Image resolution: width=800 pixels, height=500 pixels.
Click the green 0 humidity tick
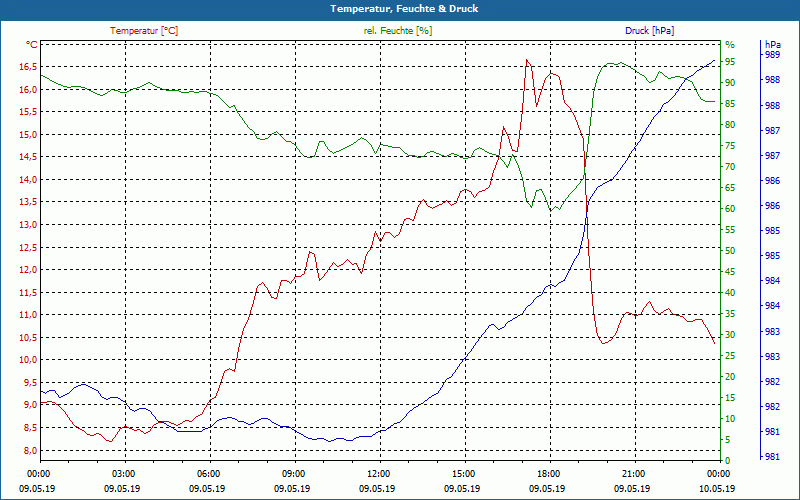pyautogui.click(x=728, y=461)
